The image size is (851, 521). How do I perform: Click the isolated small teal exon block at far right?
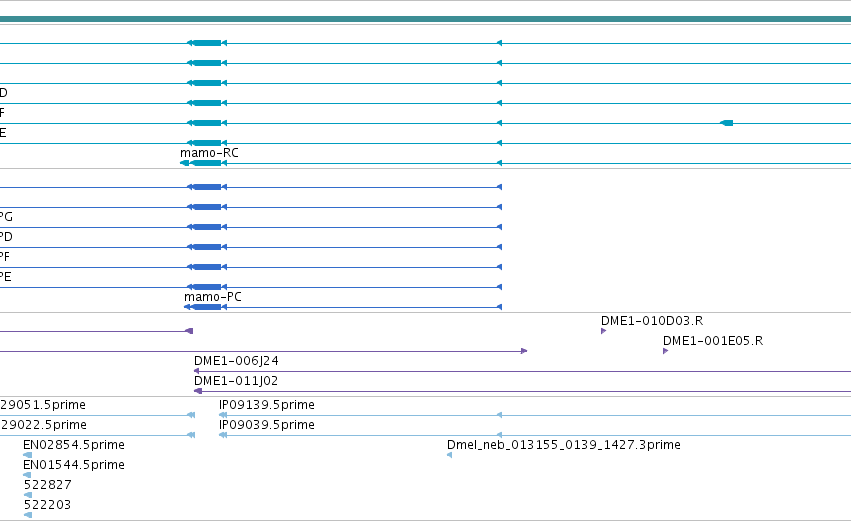click(727, 123)
